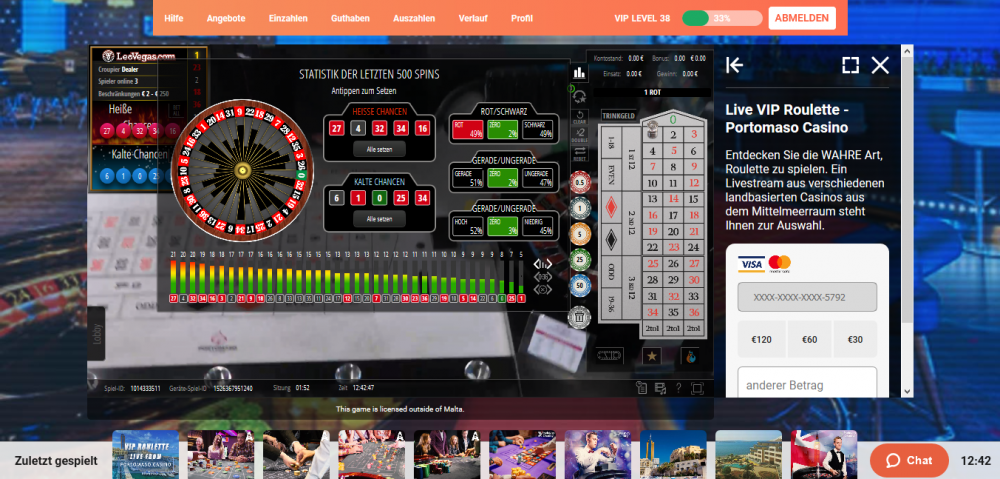Image resolution: width=1000 pixels, height=479 pixels.
Task: Open game history document icon
Action: pyautogui.click(x=642, y=388)
